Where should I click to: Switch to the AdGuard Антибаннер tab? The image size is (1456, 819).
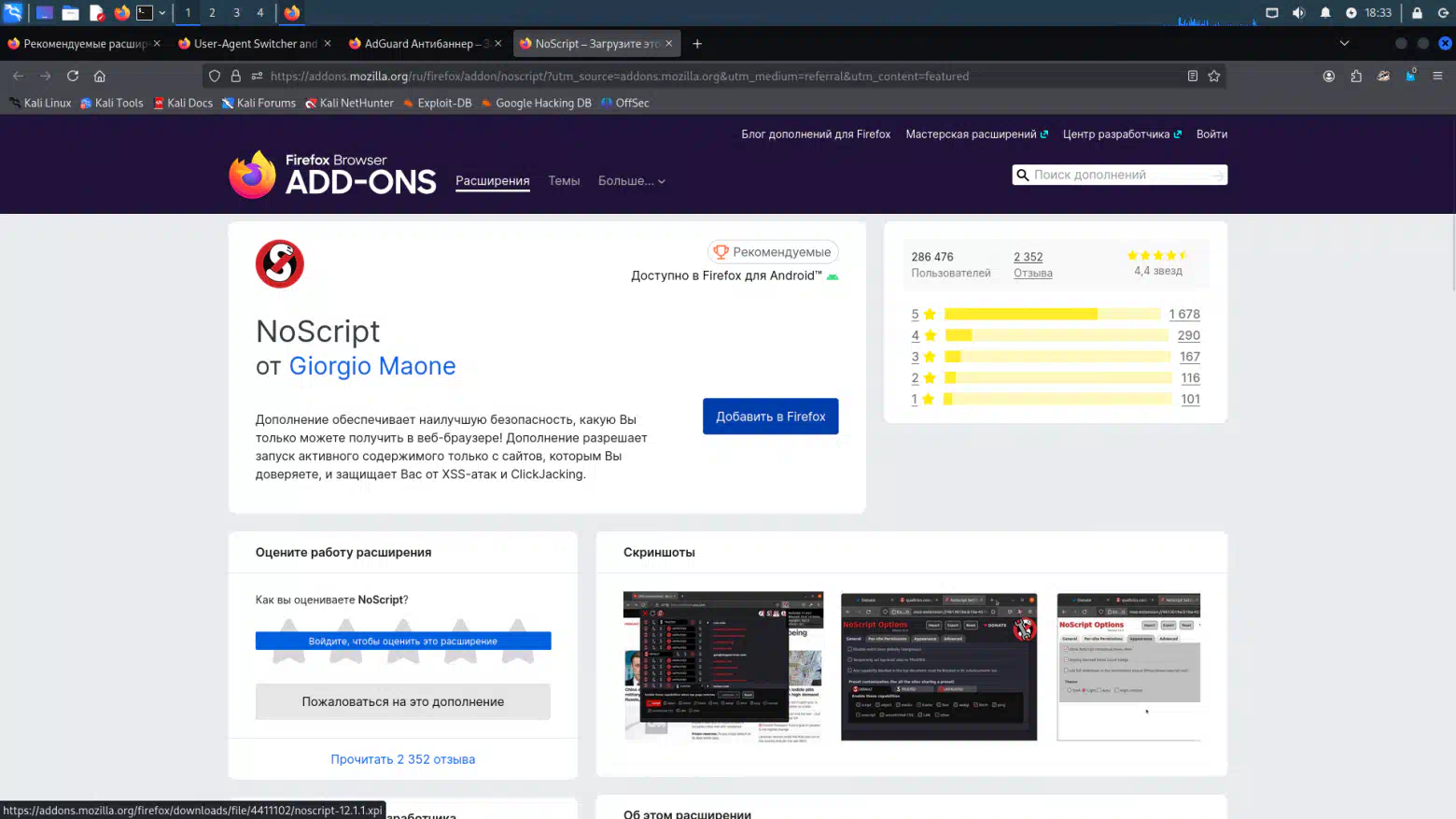pos(425,43)
